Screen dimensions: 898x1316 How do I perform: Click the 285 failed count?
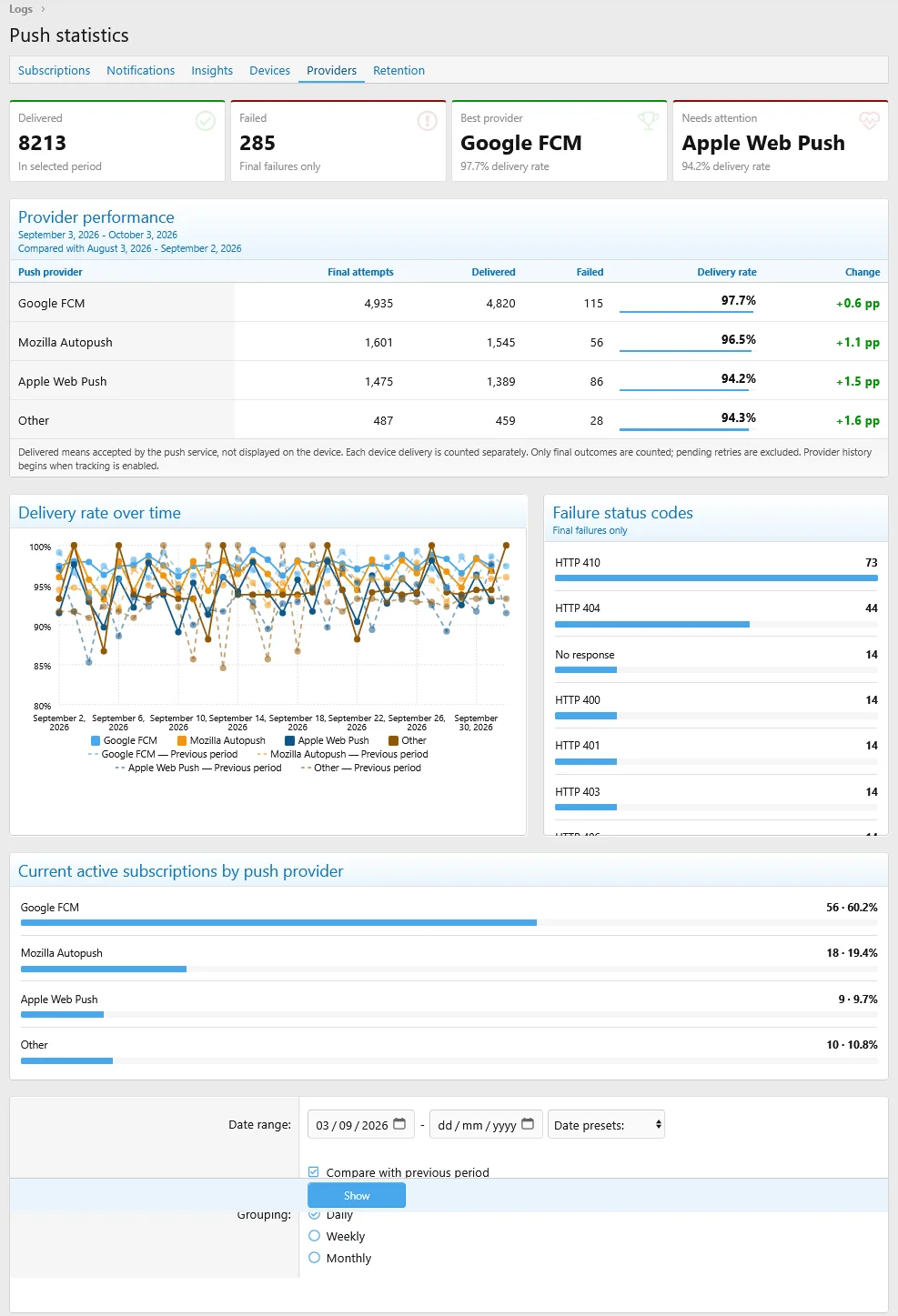pos(257,143)
